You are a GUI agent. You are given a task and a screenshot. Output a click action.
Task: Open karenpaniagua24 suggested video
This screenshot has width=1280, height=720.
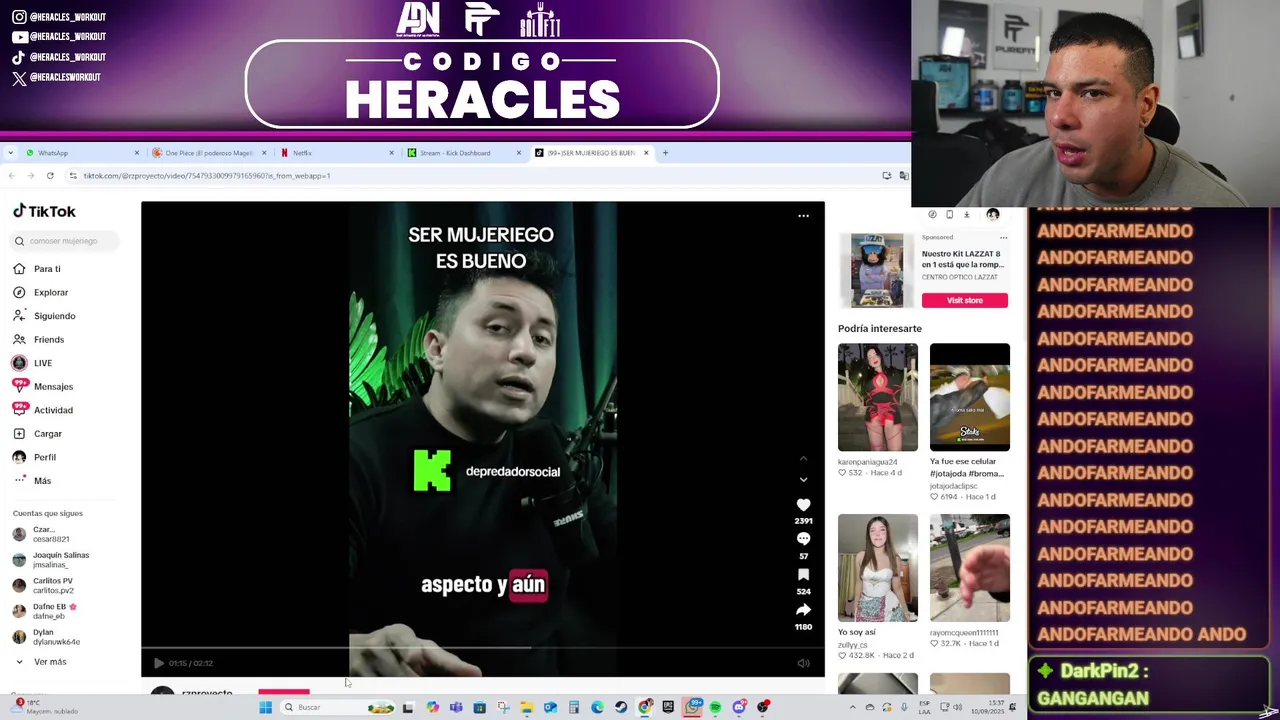pyautogui.click(x=877, y=397)
